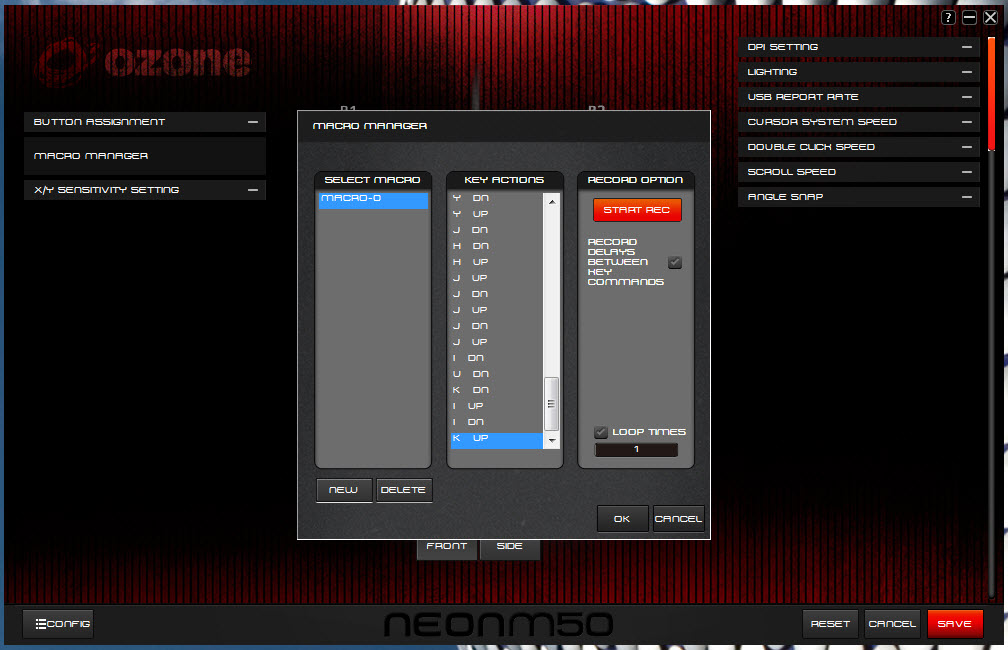The image size is (1008, 650).
Task: Toggle Record Delays Between Key Commands checkbox
Action: point(674,262)
